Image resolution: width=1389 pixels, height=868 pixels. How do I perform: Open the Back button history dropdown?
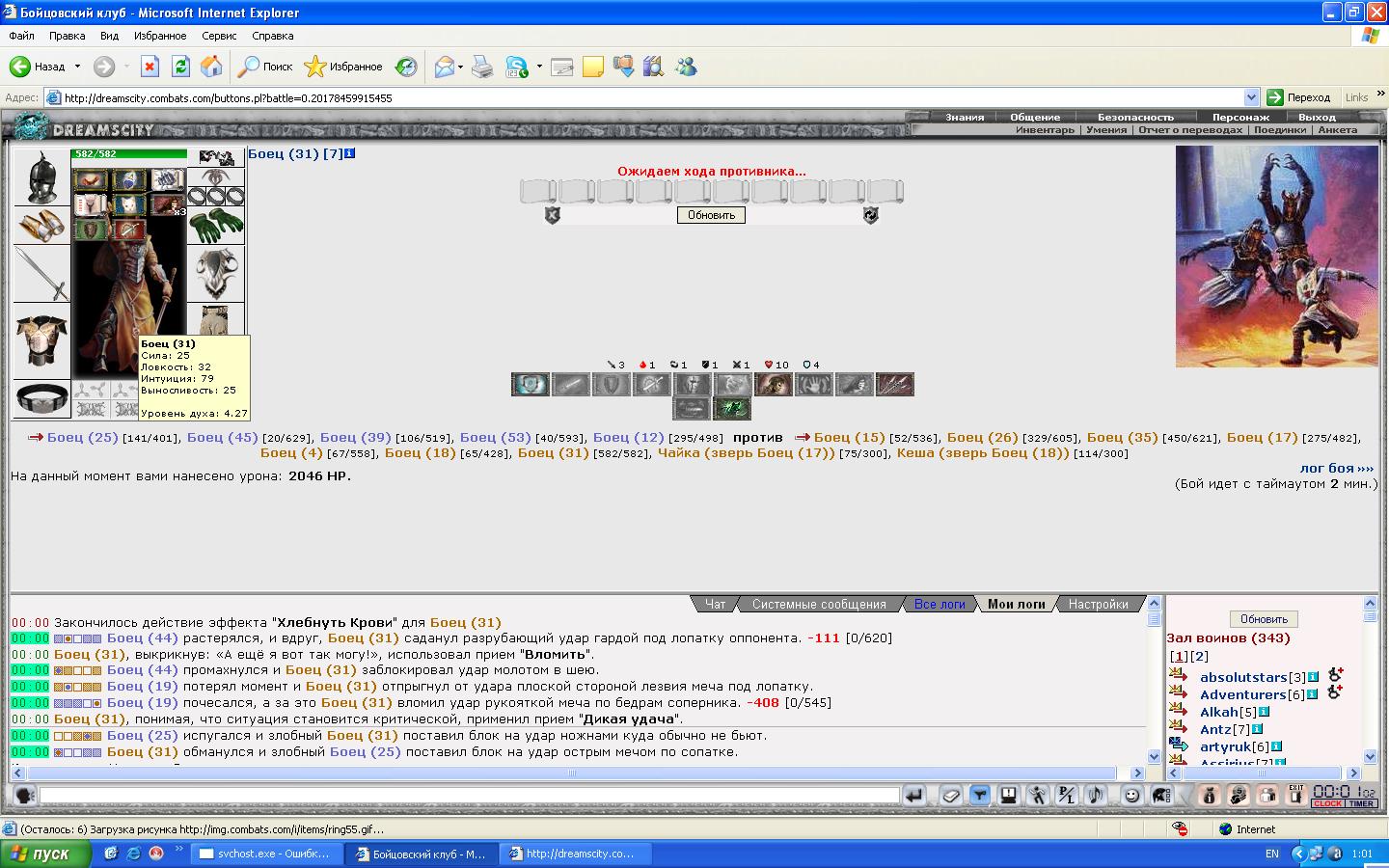click(77, 67)
